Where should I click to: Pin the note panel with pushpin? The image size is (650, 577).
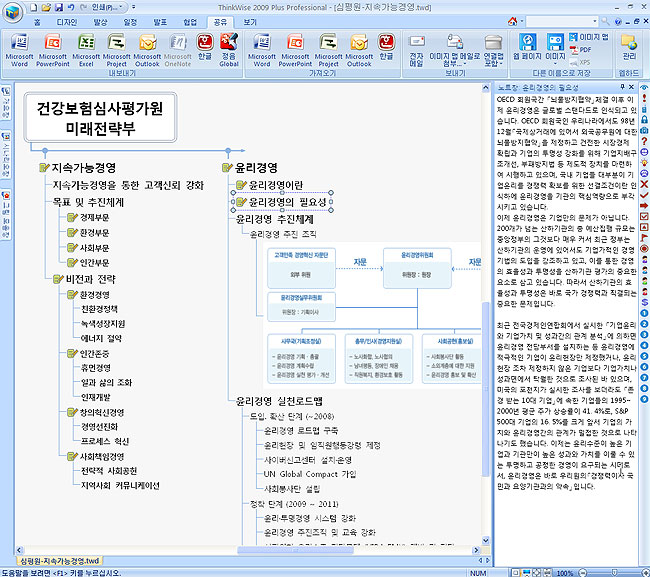tap(622, 87)
